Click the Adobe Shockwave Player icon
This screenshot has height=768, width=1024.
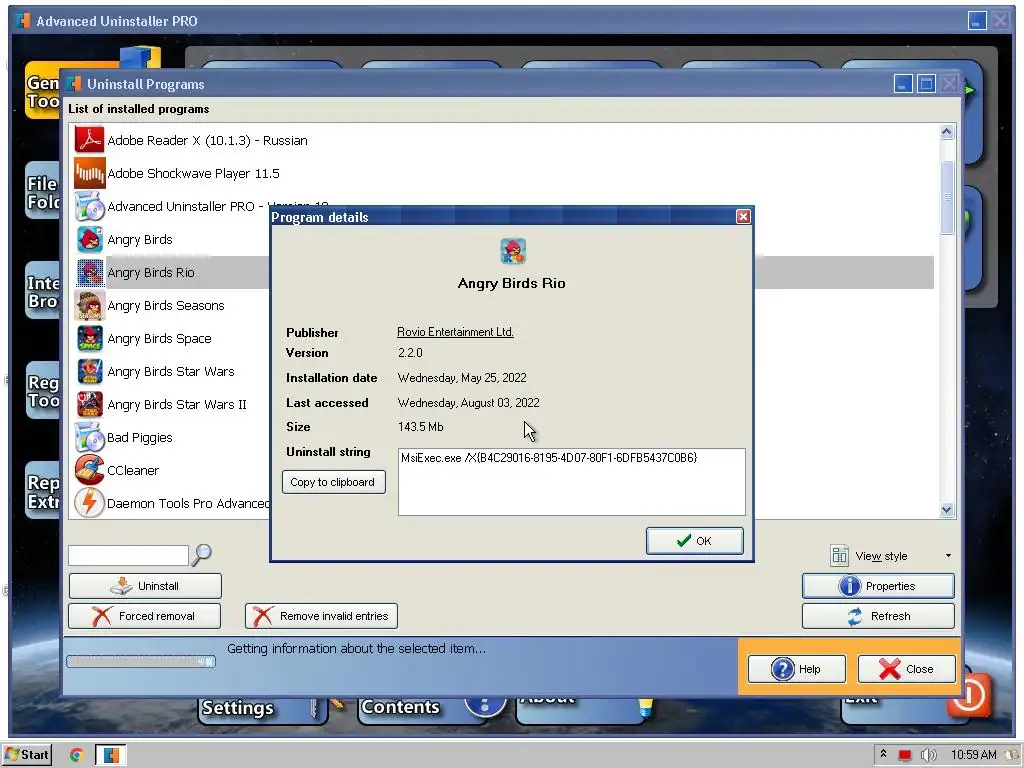89,173
